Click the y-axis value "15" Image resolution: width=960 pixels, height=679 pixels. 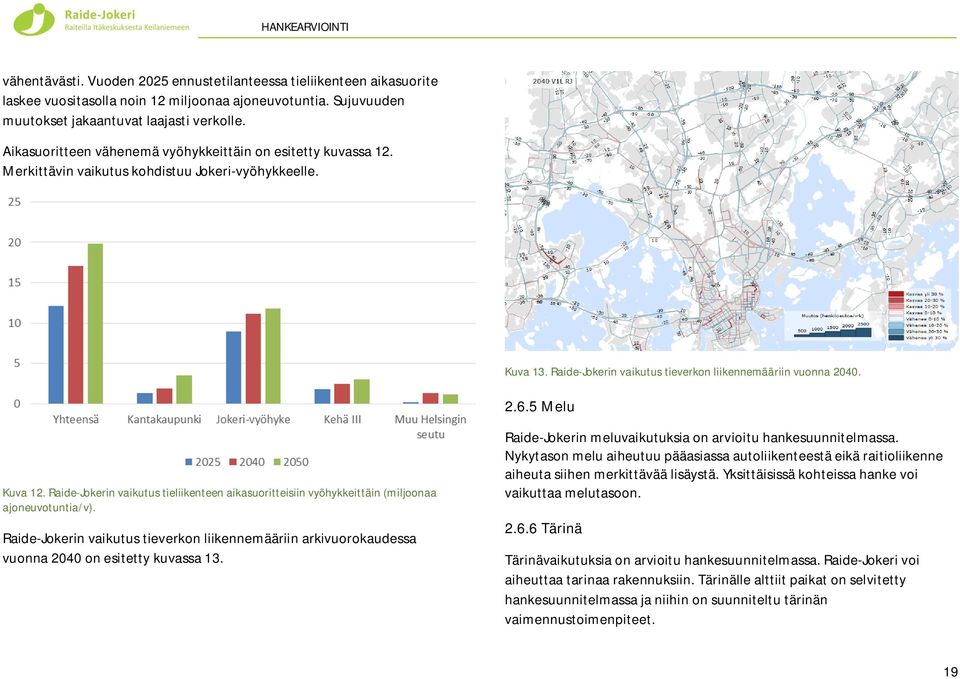click(x=14, y=283)
